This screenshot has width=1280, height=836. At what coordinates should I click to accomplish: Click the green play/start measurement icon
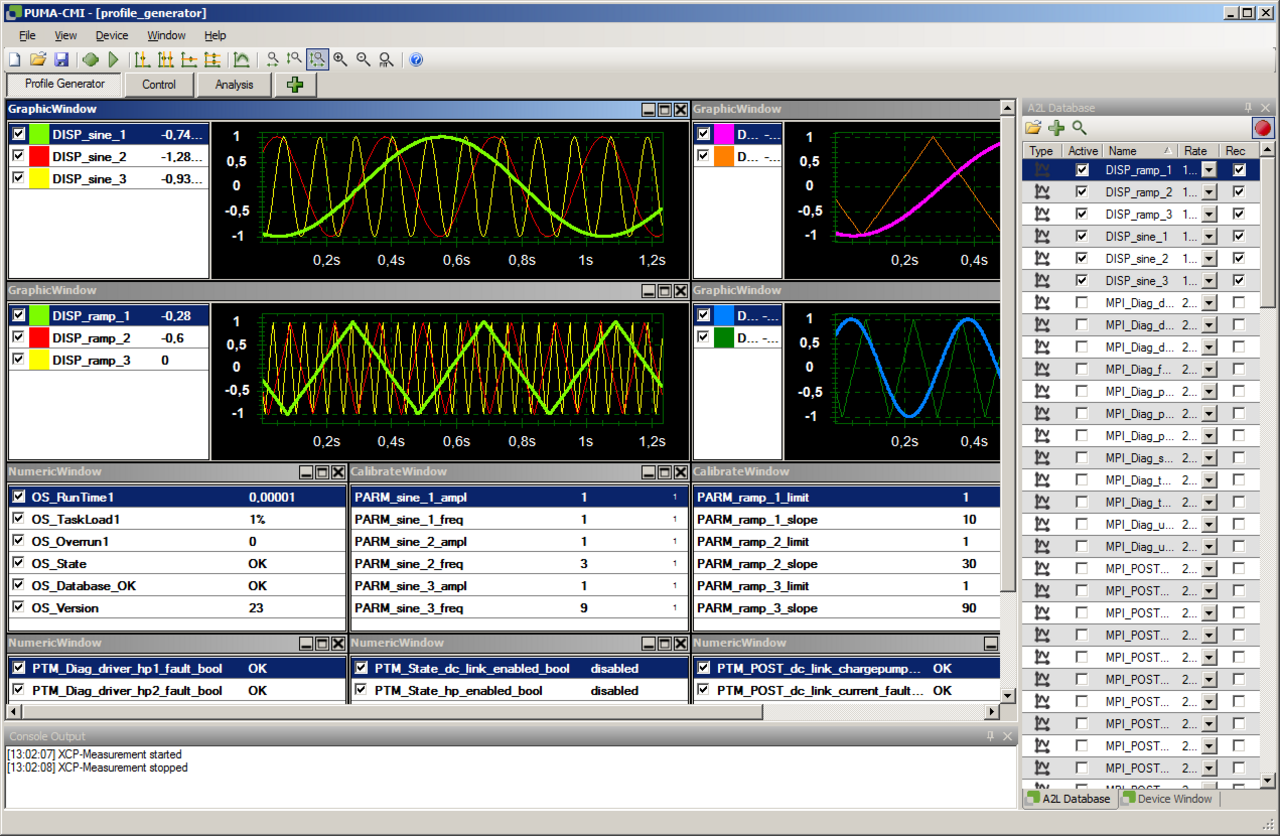coord(114,60)
